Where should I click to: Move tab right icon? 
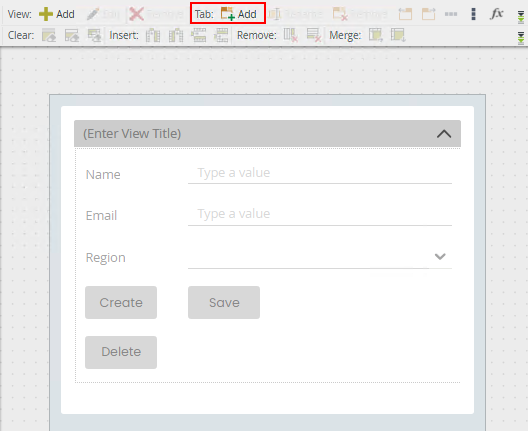(428, 14)
